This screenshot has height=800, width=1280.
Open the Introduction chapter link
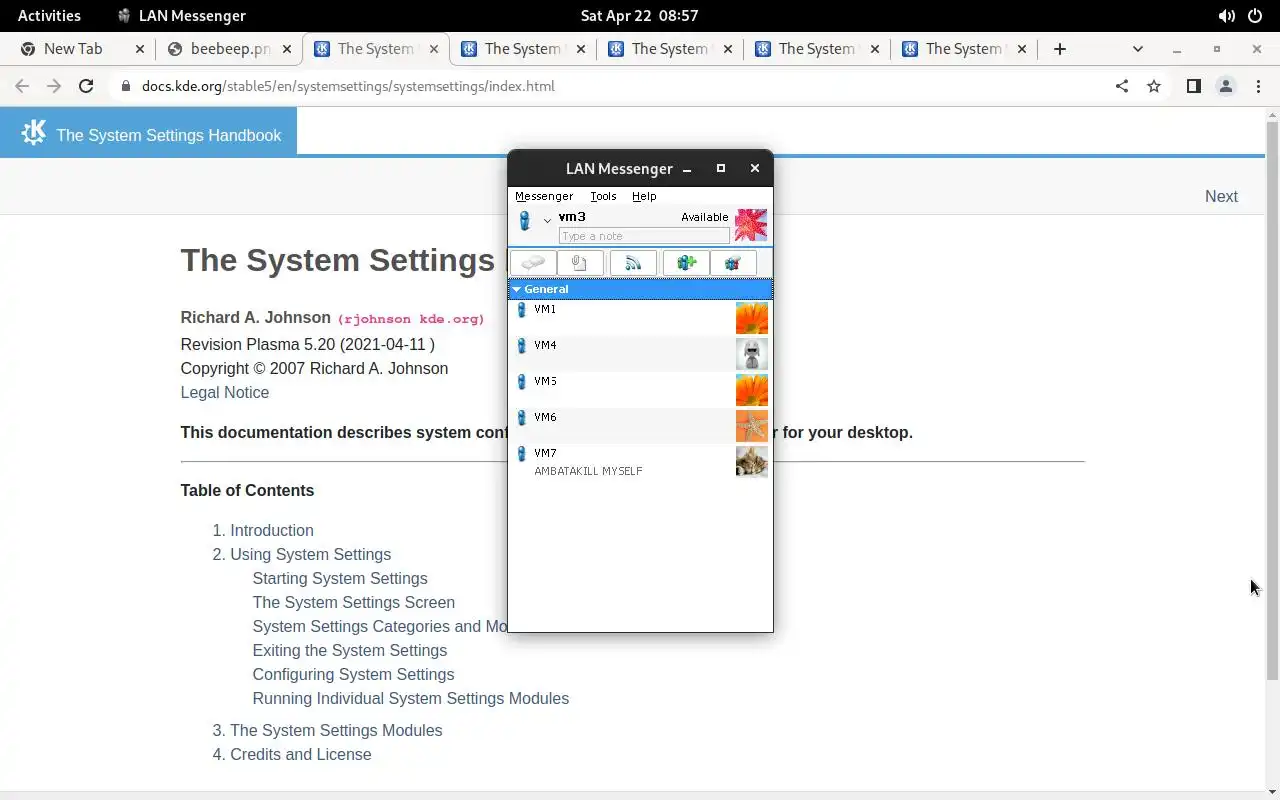pos(272,530)
